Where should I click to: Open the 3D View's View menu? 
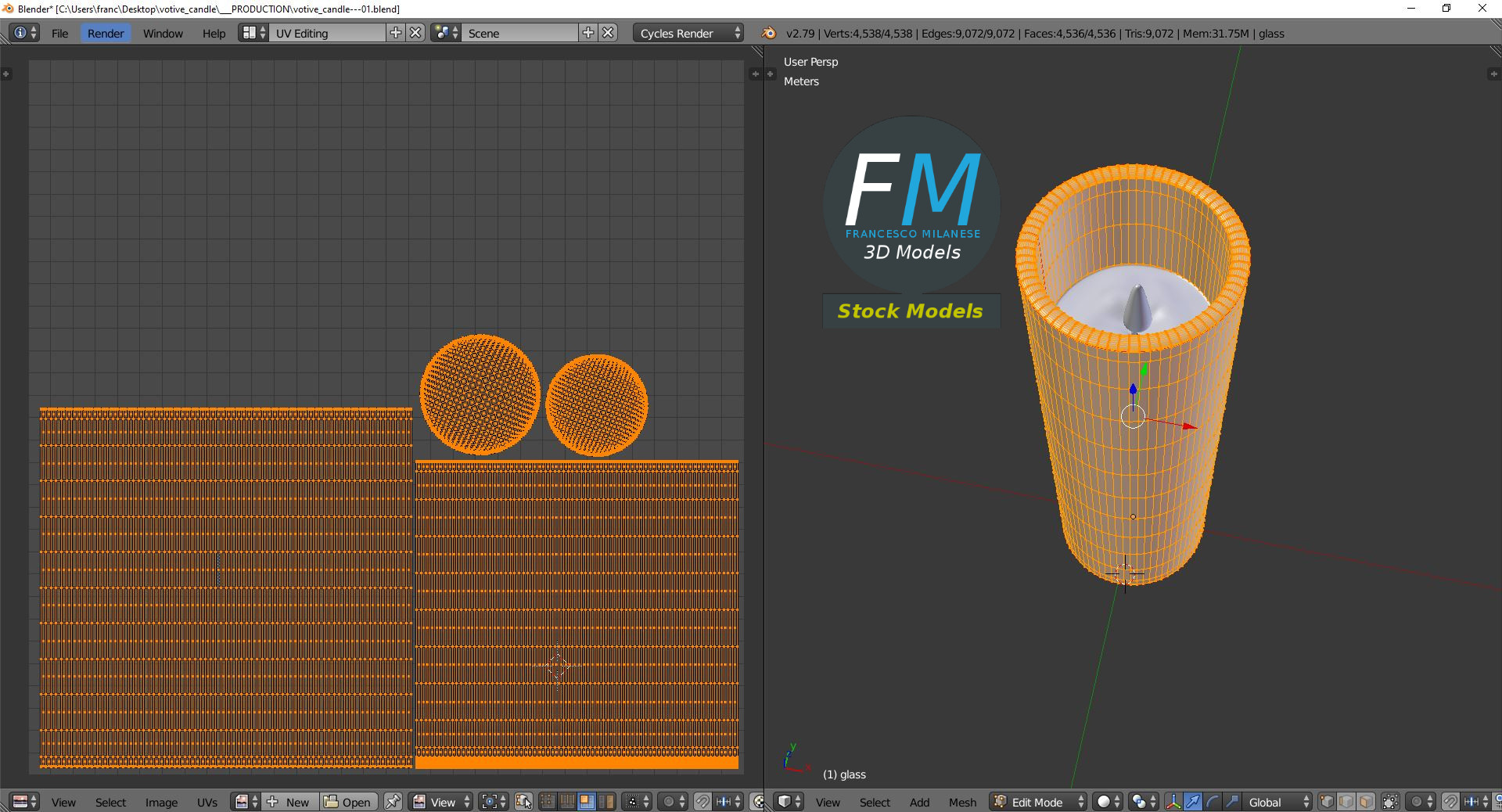point(828,803)
